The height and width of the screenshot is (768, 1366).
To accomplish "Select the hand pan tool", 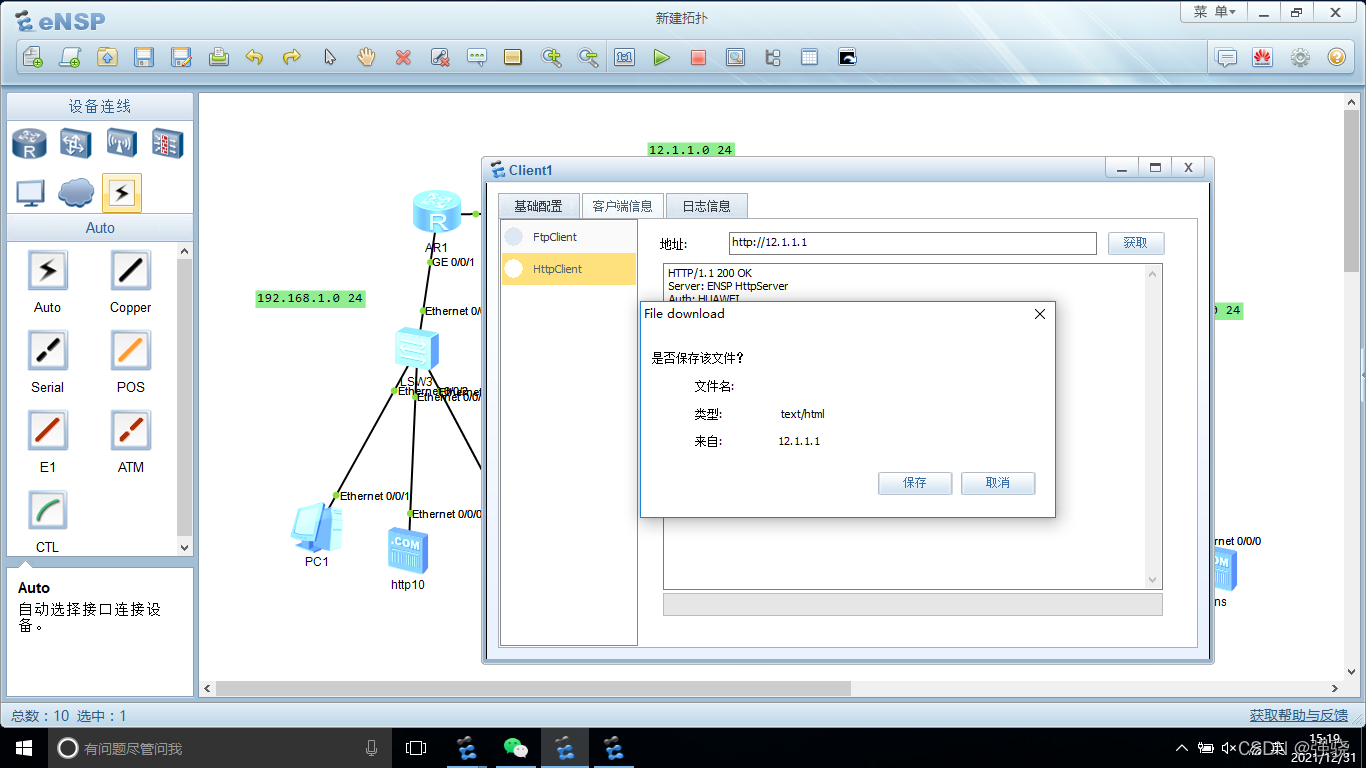I will tap(366, 57).
